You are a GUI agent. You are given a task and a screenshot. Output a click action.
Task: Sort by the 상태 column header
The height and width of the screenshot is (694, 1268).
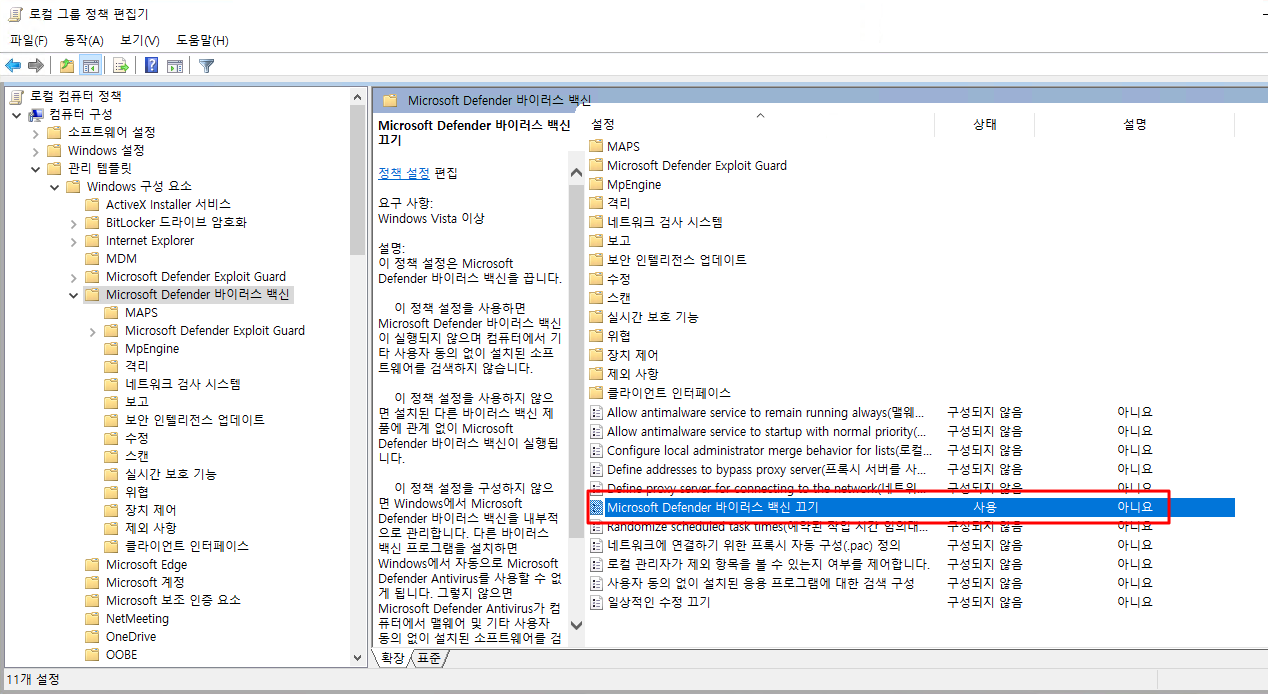tap(985, 124)
